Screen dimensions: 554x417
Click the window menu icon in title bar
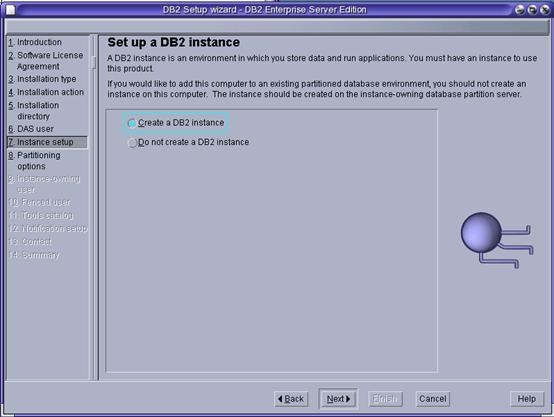pyautogui.click(x=11, y=10)
